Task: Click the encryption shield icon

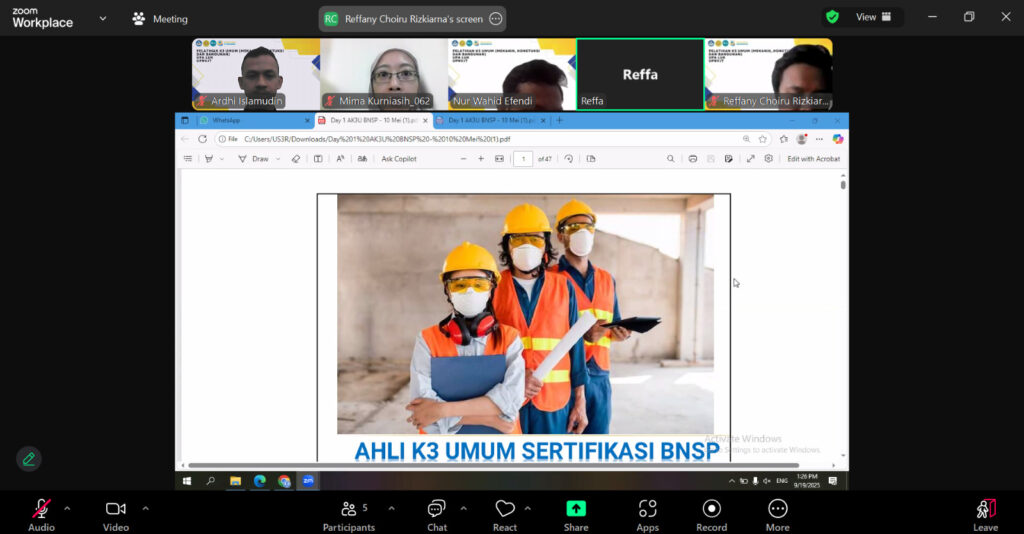Action: (832, 17)
